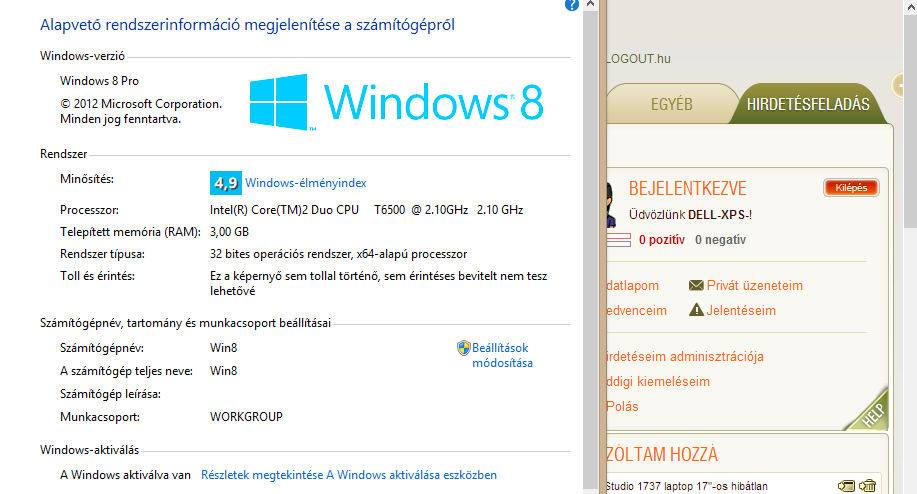Click the BEJELENTKEZVE heading
Screen dimensions: 917x494
(x=688, y=188)
